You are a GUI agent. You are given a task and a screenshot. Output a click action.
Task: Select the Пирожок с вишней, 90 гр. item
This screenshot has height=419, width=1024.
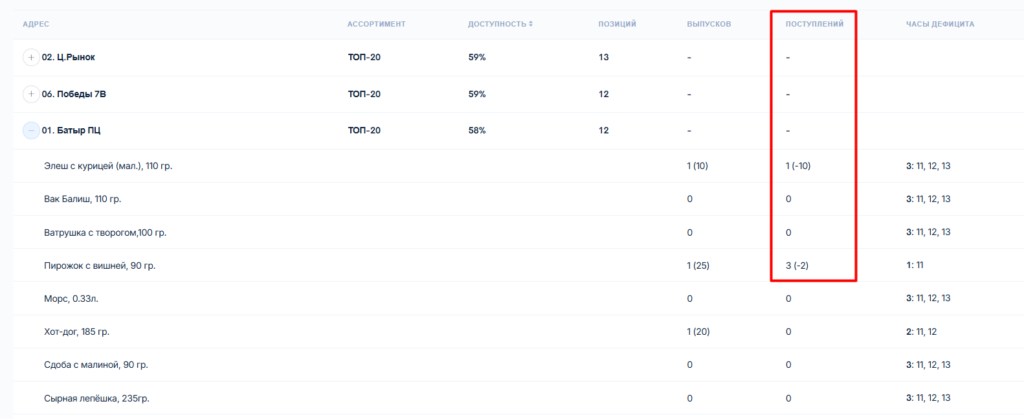point(99,265)
